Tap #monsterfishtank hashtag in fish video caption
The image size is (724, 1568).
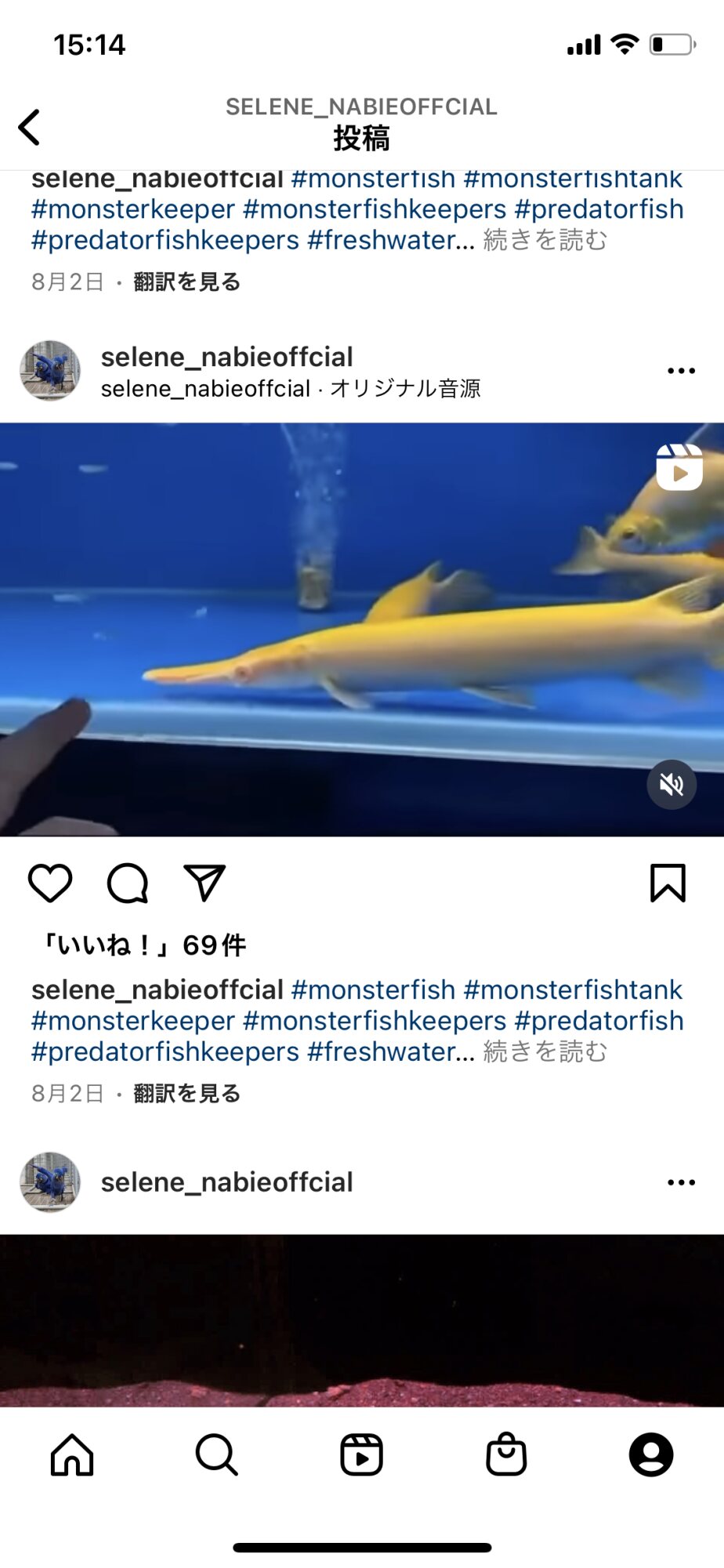(x=573, y=990)
